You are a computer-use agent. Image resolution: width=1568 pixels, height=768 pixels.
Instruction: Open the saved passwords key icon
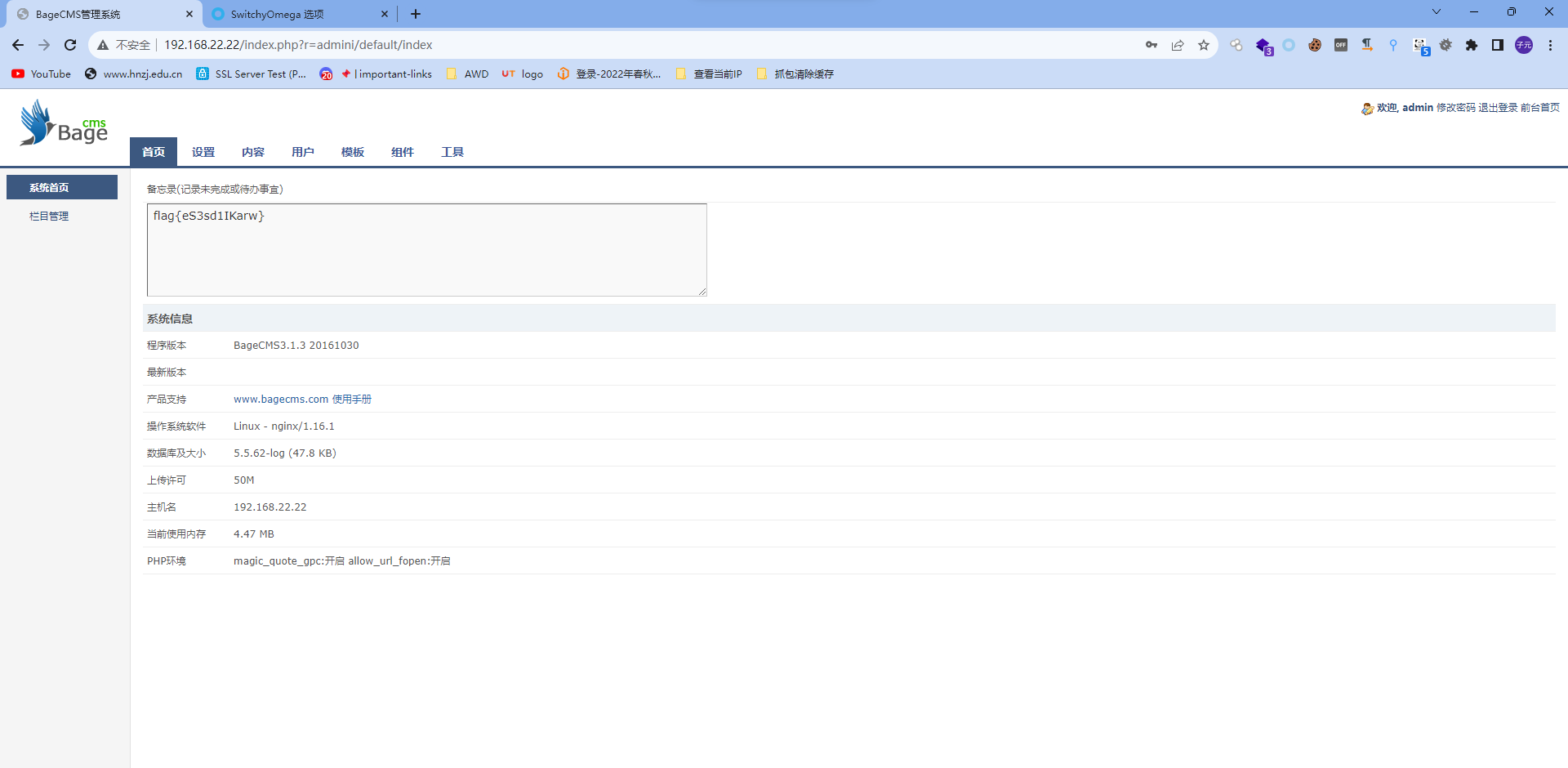[1151, 45]
